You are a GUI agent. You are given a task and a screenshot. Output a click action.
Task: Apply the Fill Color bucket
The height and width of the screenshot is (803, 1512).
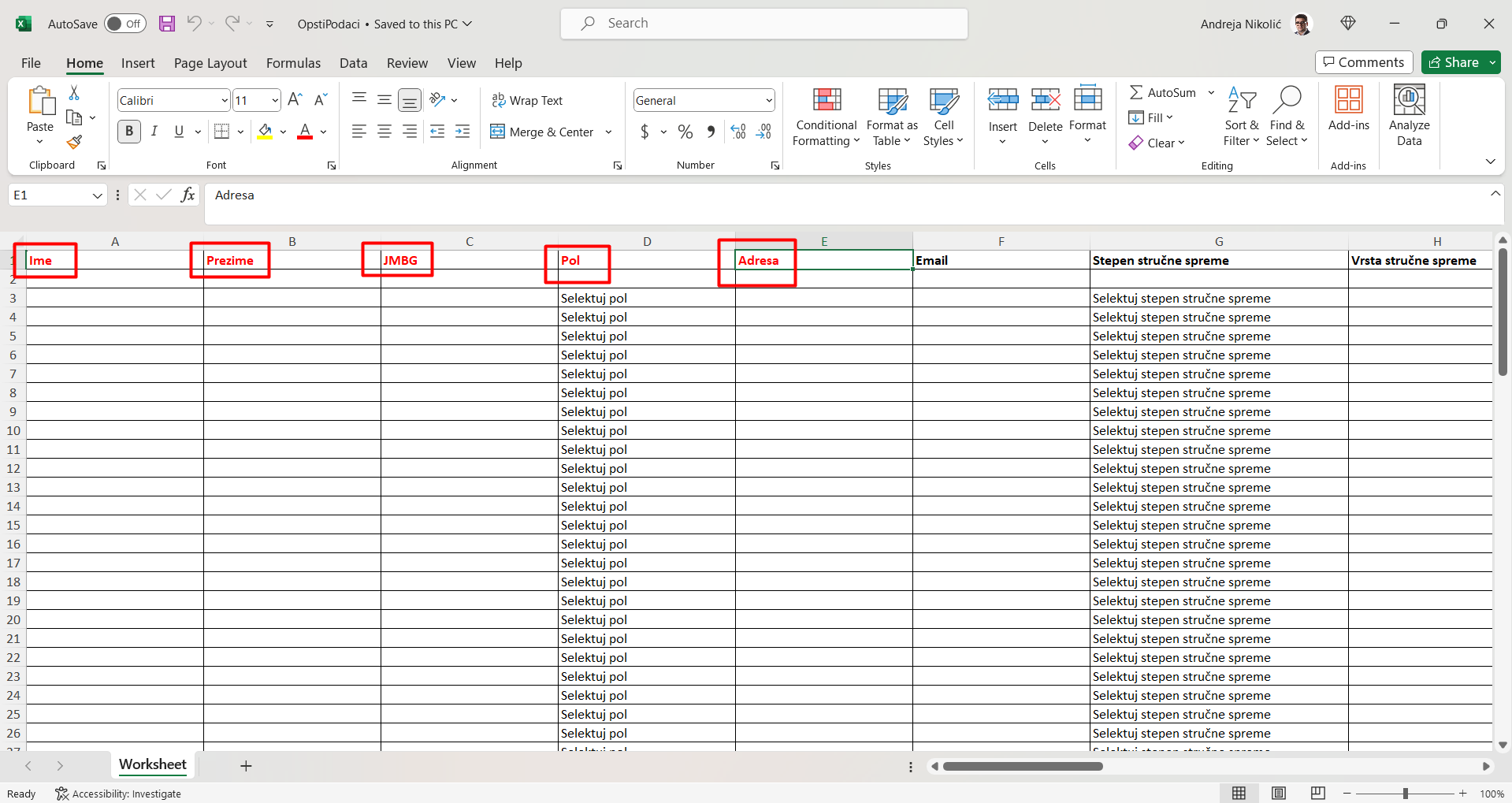(265, 132)
